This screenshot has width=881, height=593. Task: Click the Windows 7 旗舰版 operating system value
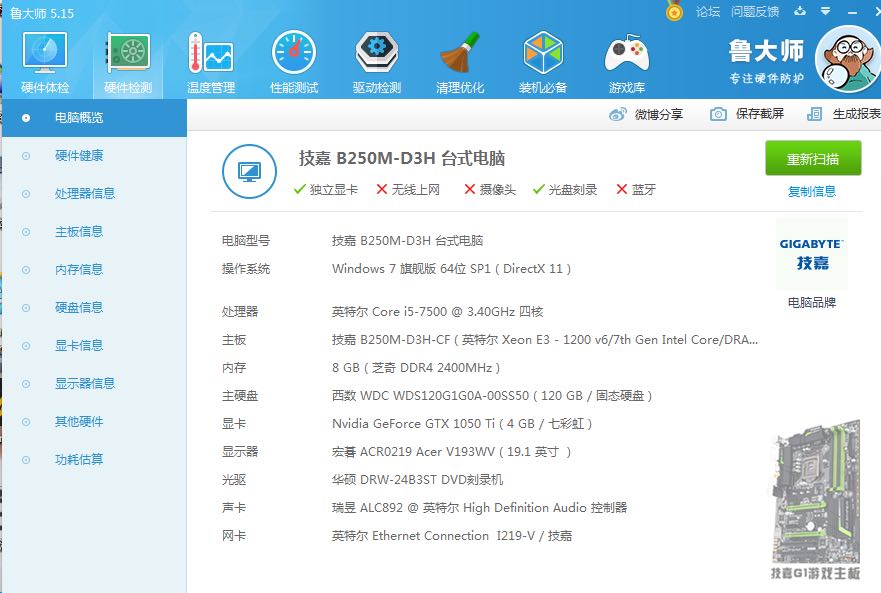tap(451, 269)
